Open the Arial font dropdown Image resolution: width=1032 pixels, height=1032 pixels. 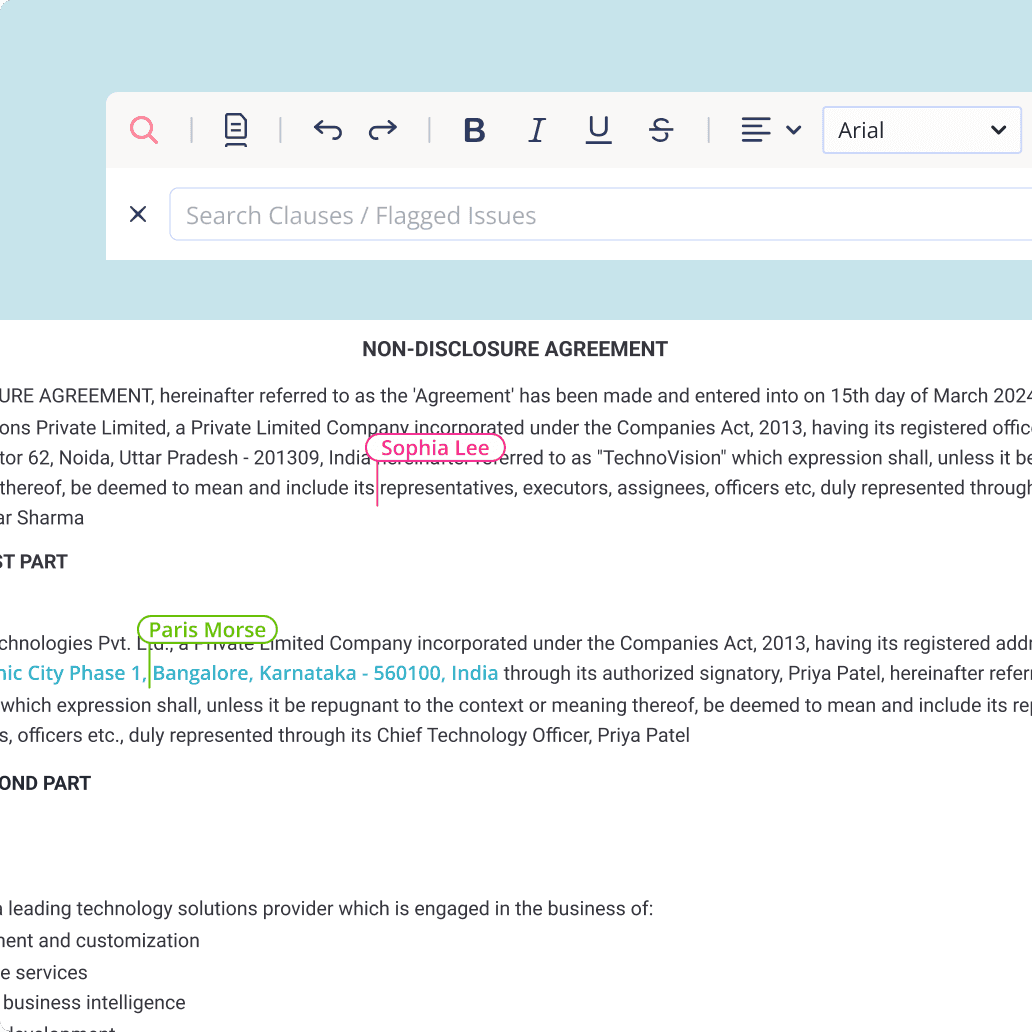[x=921, y=130]
